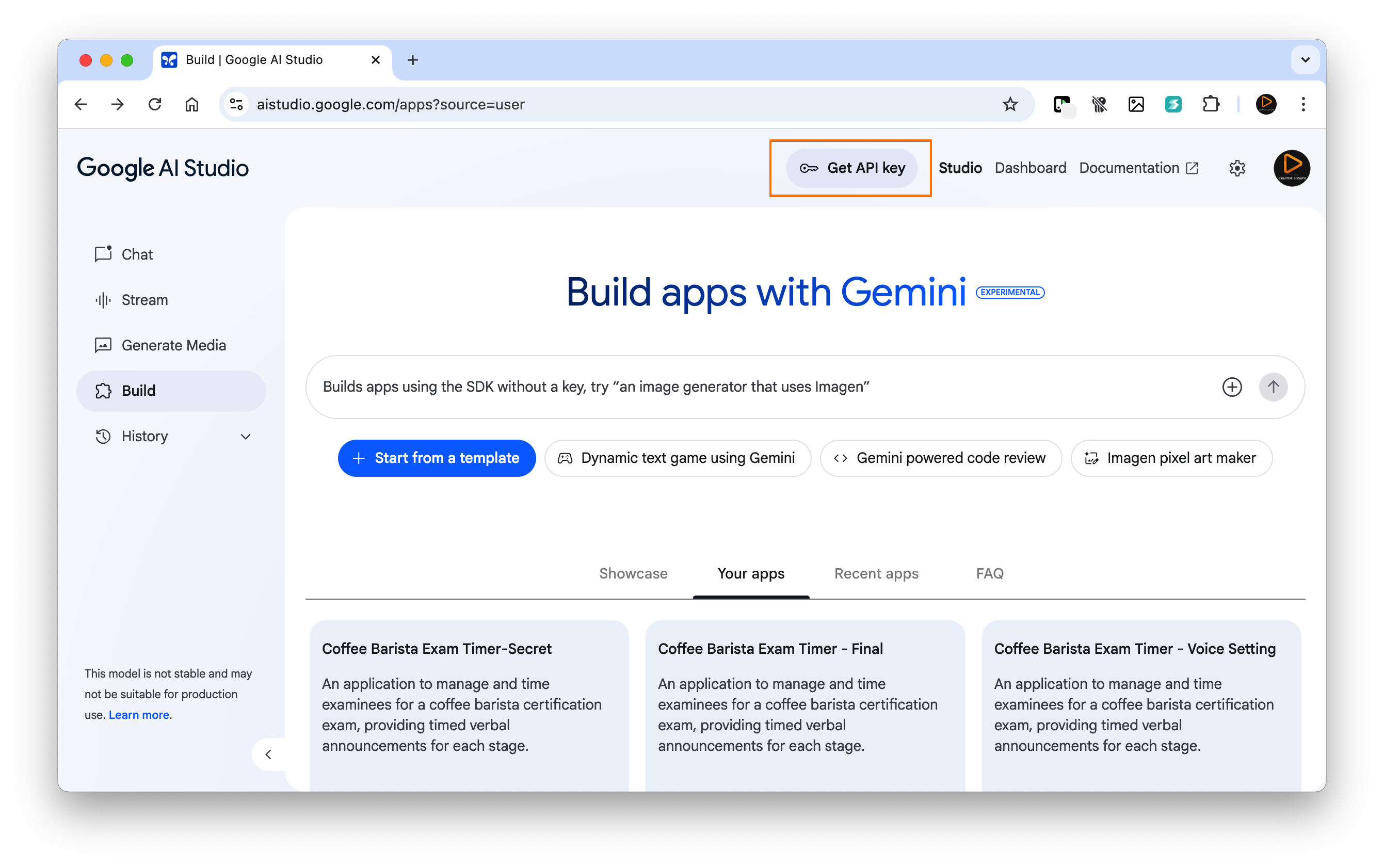Follow the Learn more link

(x=139, y=715)
